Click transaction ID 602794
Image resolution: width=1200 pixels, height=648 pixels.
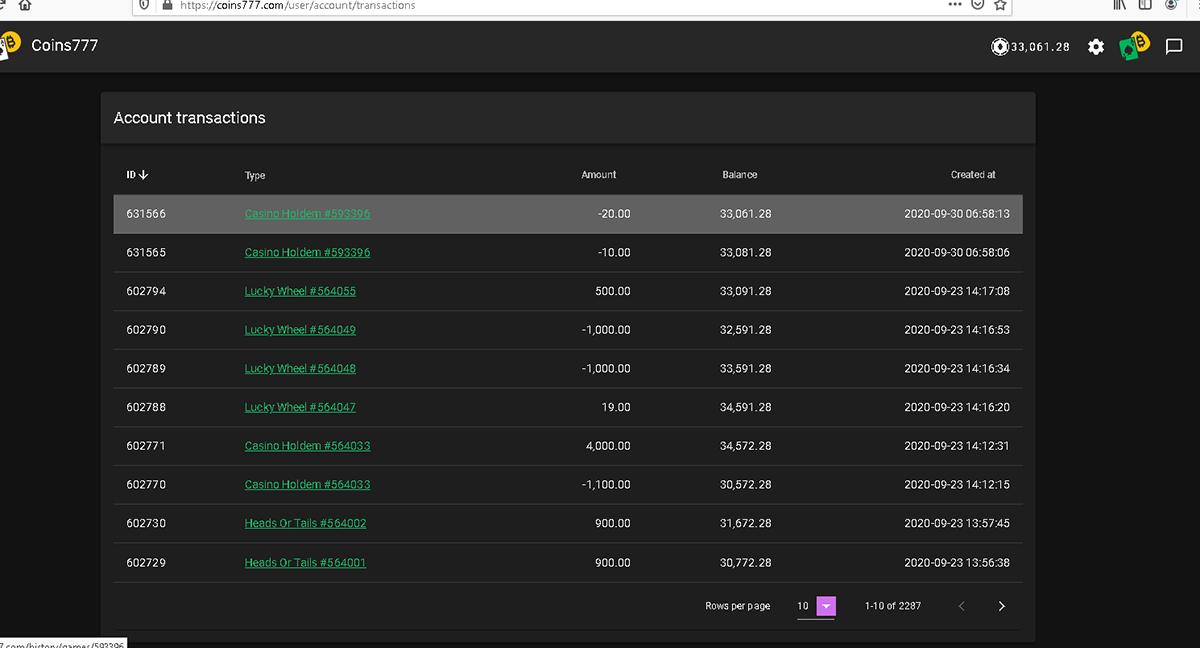click(x=146, y=292)
